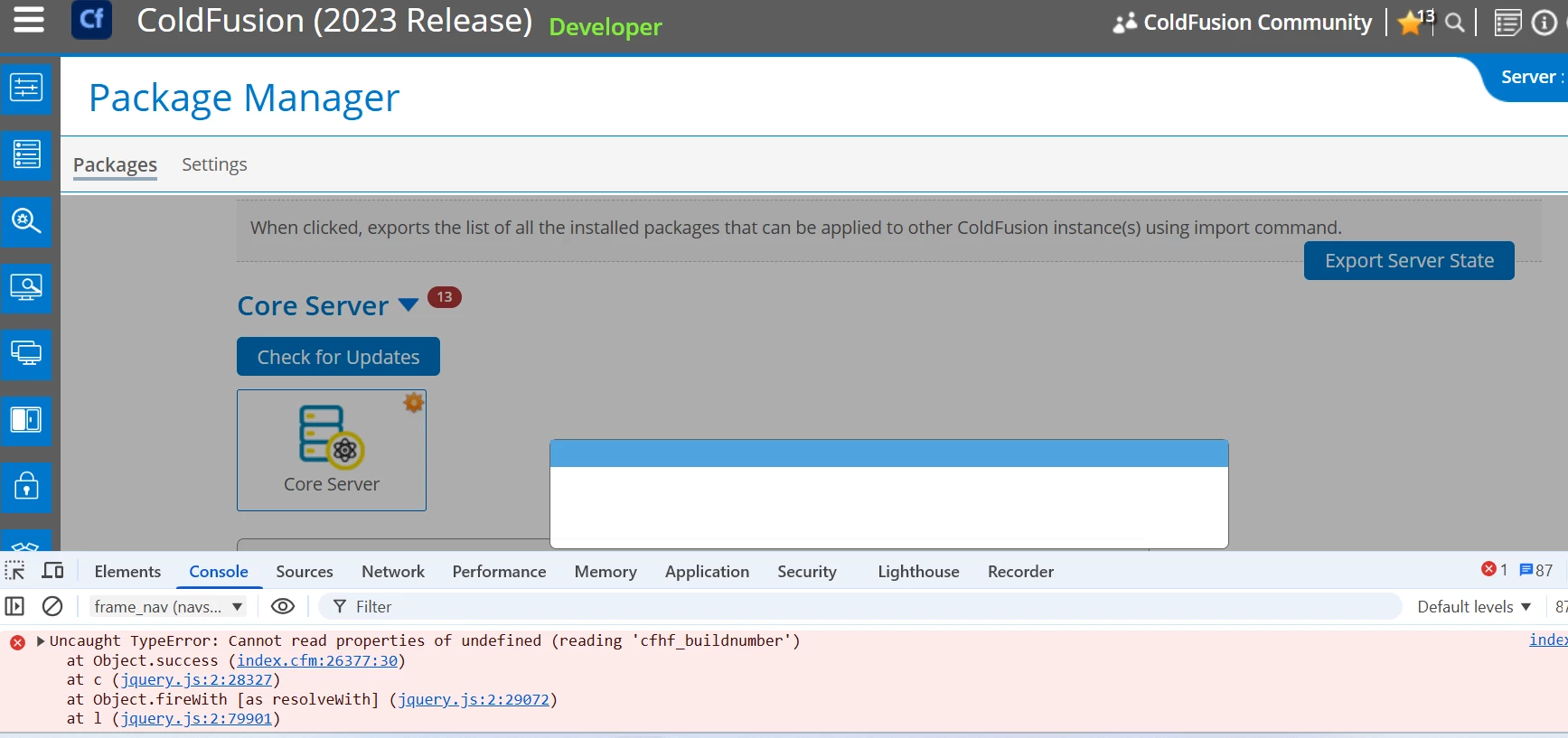Open the resources list icon in header

(1507, 23)
